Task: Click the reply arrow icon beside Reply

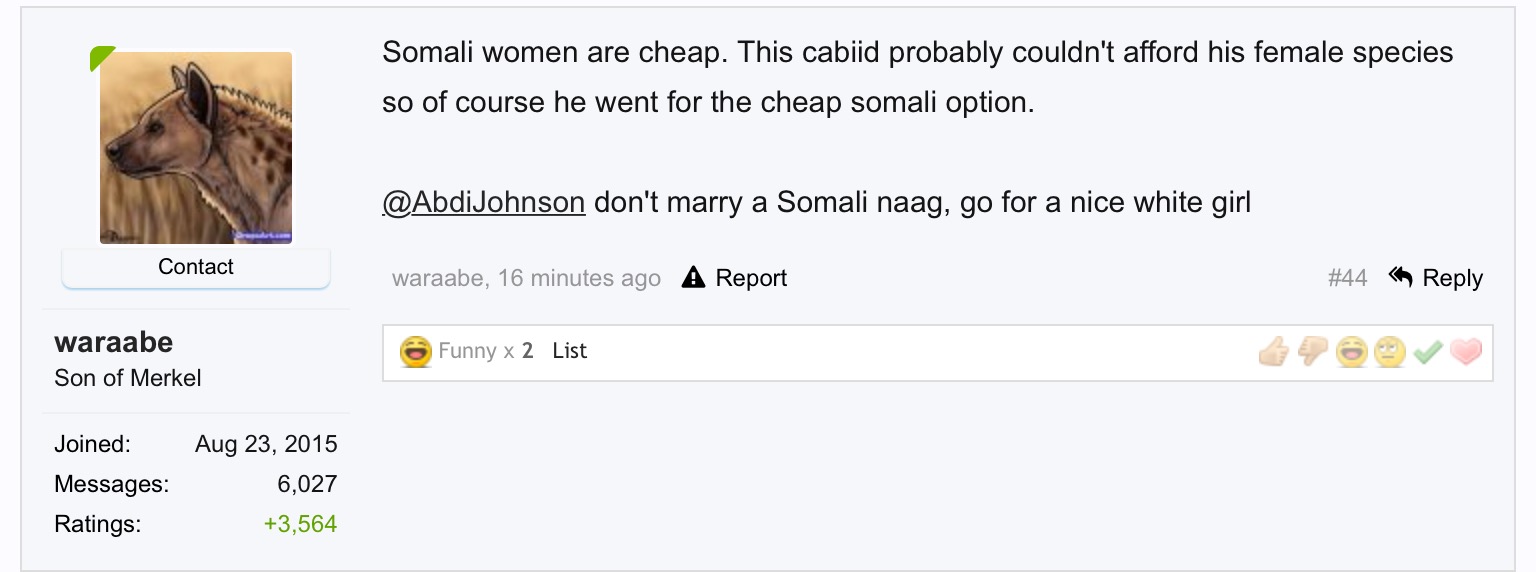Action: coord(1401,277)
